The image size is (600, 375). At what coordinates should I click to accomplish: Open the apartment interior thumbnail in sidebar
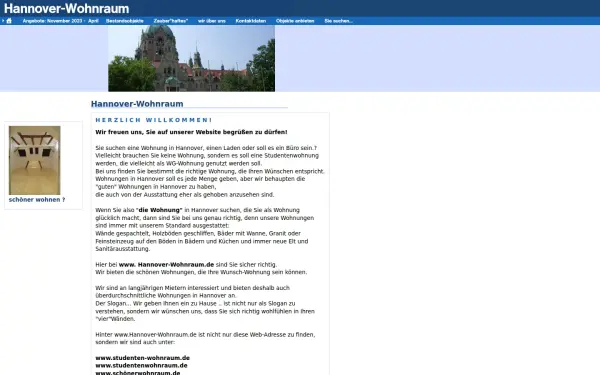coord(34,160)
